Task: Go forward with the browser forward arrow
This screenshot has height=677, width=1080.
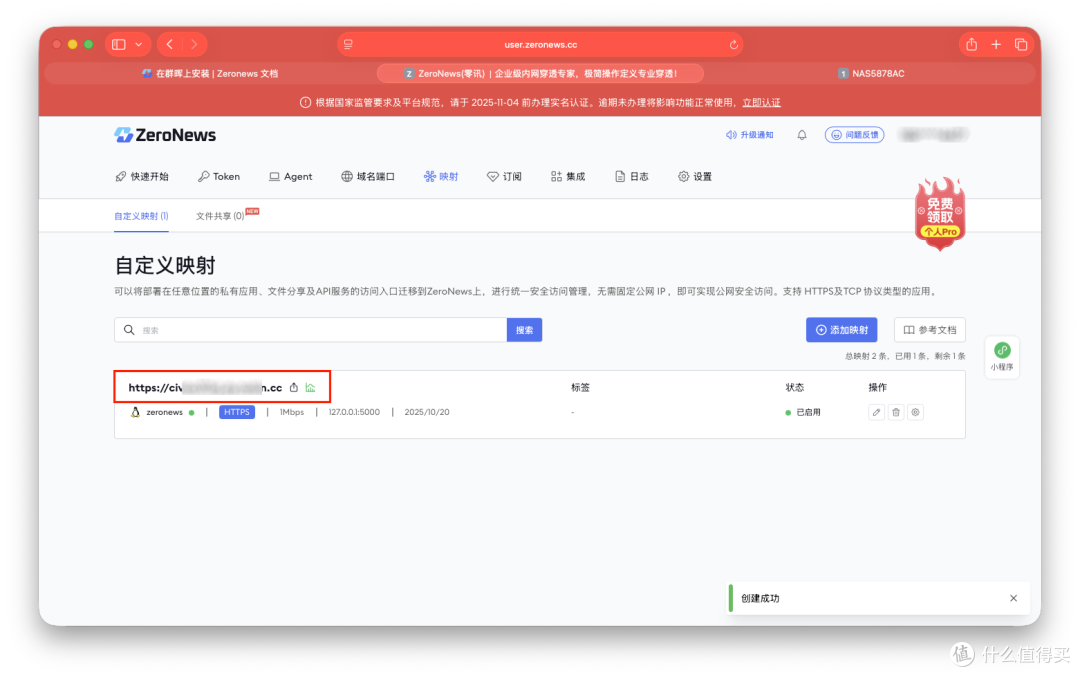Action: point(194,44)
